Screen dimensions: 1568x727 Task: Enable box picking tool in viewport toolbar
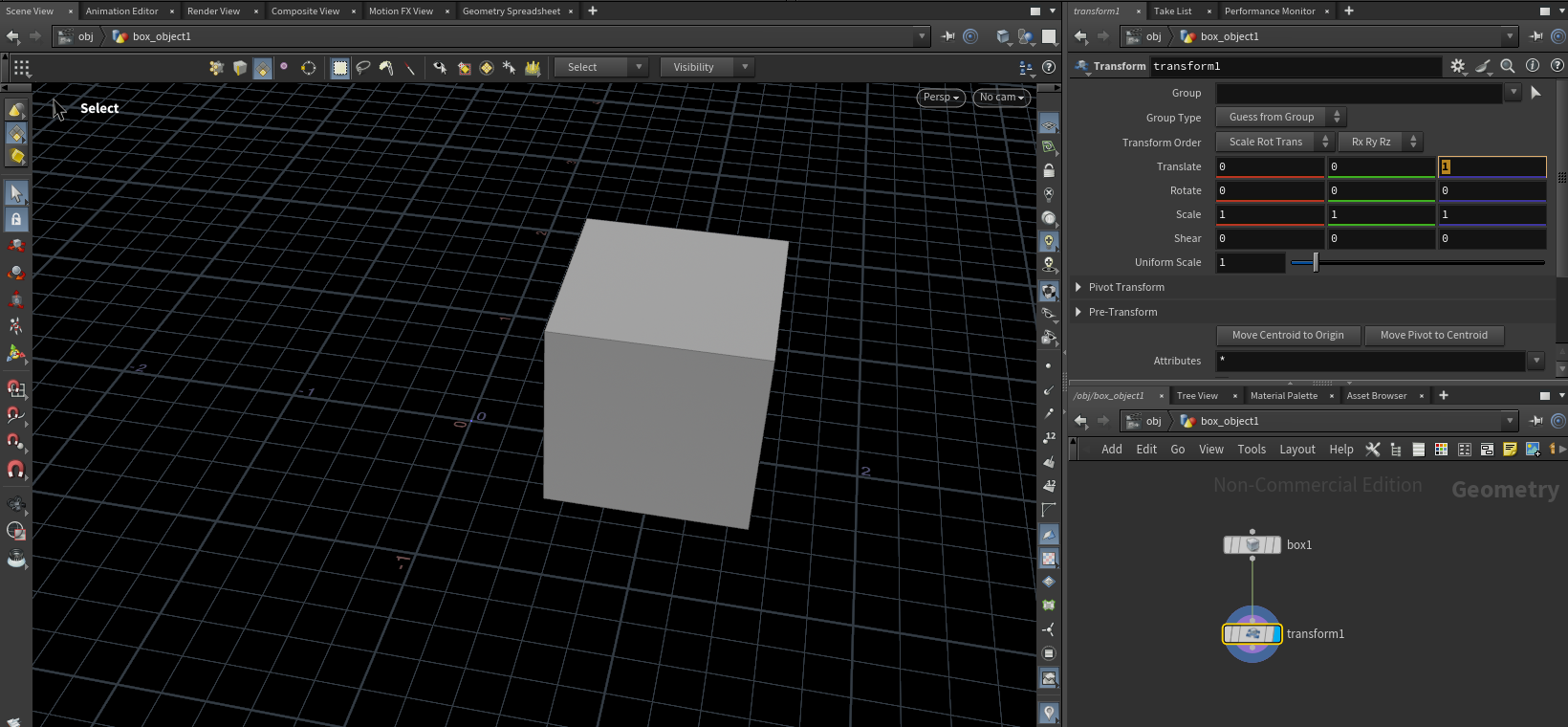point(340,67)
